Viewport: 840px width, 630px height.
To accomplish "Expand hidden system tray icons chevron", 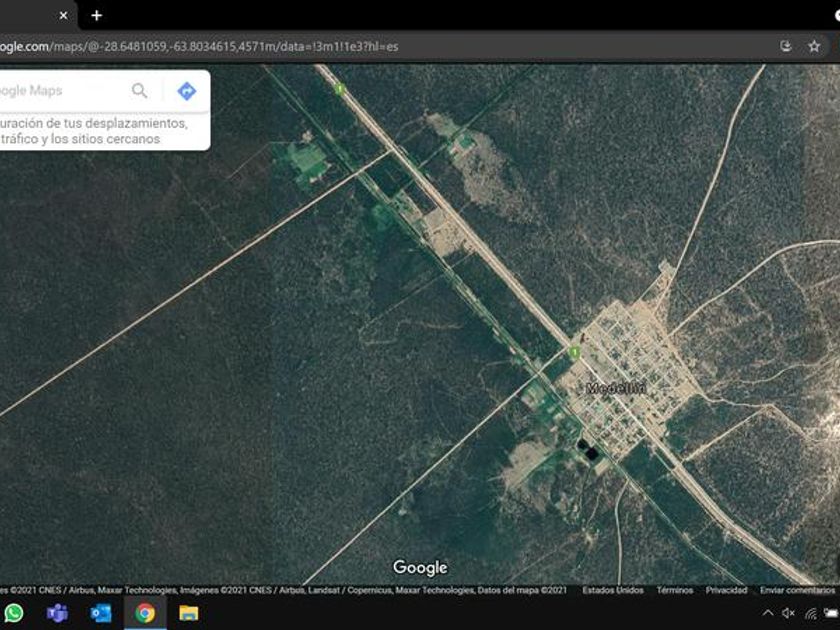I will point(767,613).
